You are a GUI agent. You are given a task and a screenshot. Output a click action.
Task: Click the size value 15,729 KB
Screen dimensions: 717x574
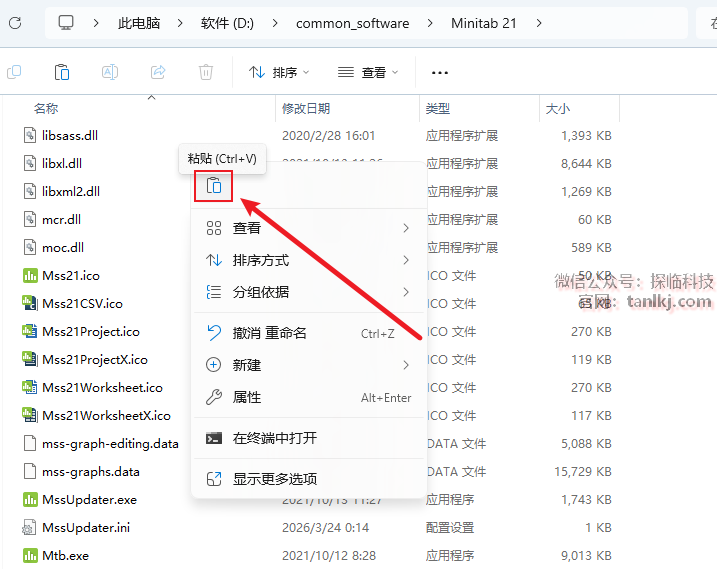pyautogui.click(x=583, y=472)
